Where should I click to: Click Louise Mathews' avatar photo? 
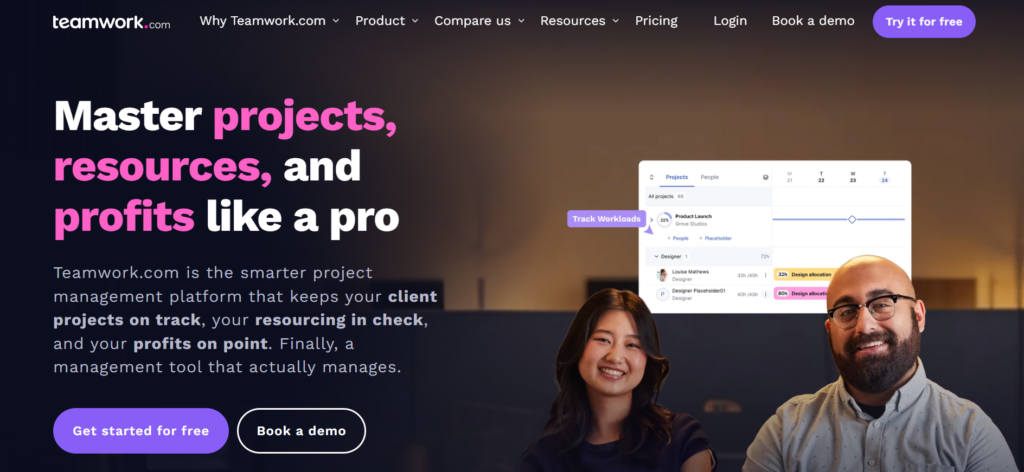tap(662, 275)
